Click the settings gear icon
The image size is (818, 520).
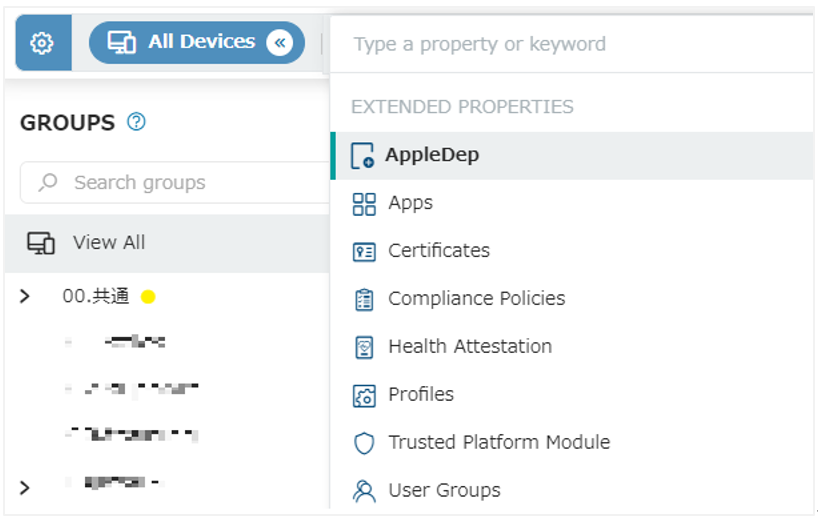click(x=42, y=44)
